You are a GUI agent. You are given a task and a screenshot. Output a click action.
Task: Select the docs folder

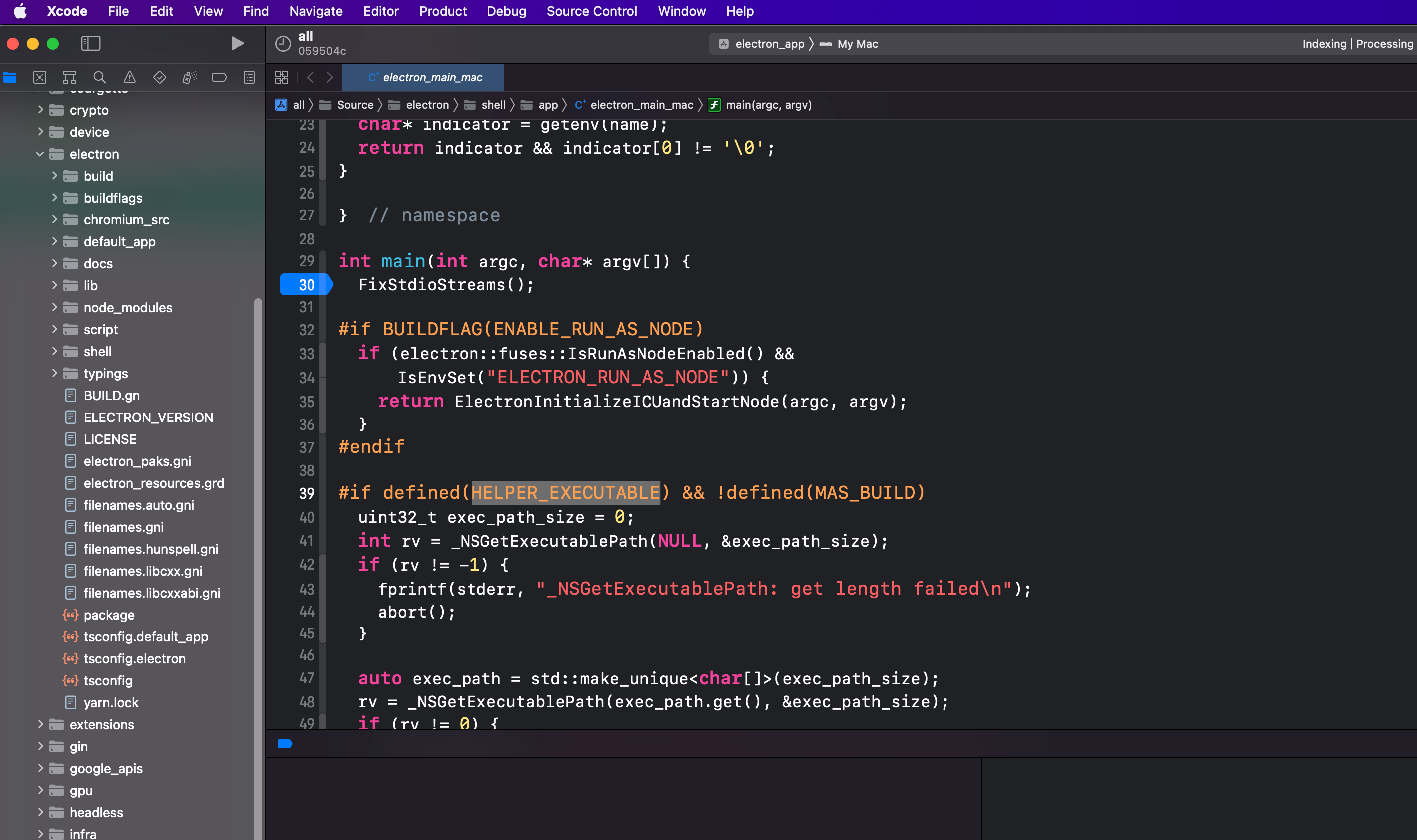coord(97,264)
